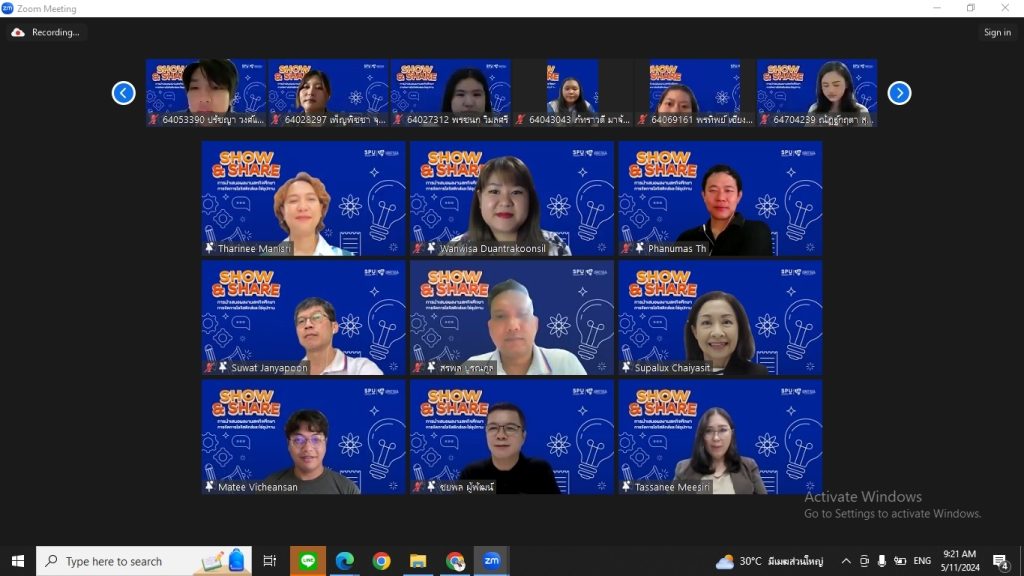Select Tassanee Meesiri's video tile
Viewport: 1024px width, 576px height.
[x=720, y=437]
